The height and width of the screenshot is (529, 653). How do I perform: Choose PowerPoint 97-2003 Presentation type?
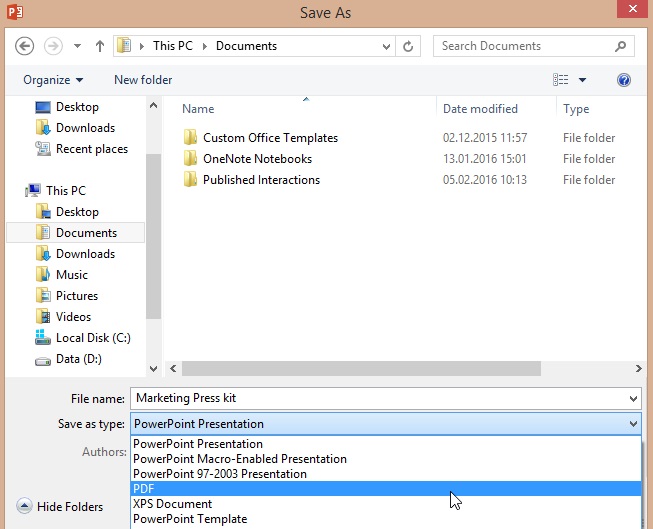point(386,474)
